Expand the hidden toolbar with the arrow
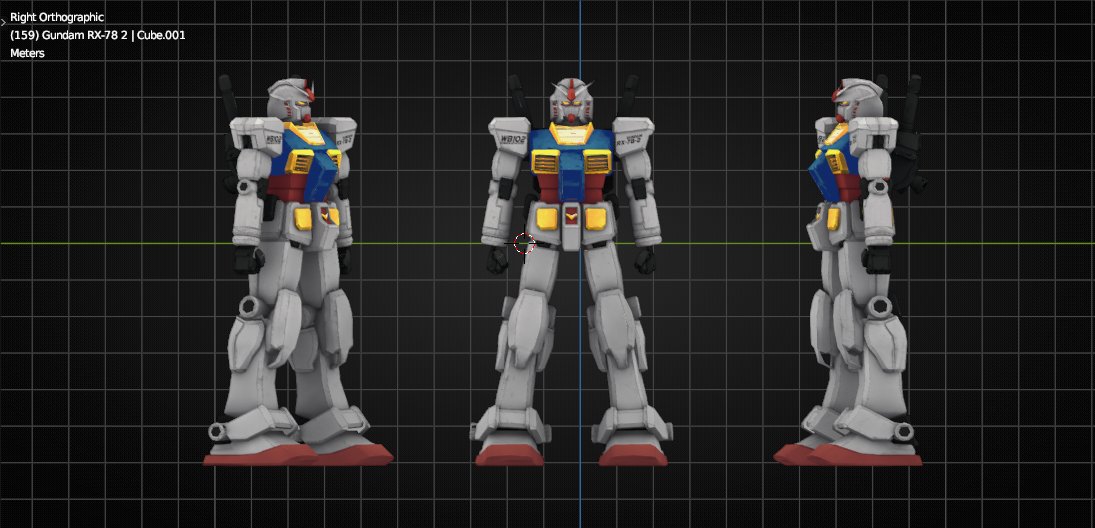1095x528 pixels. click(x=3, y=22)
